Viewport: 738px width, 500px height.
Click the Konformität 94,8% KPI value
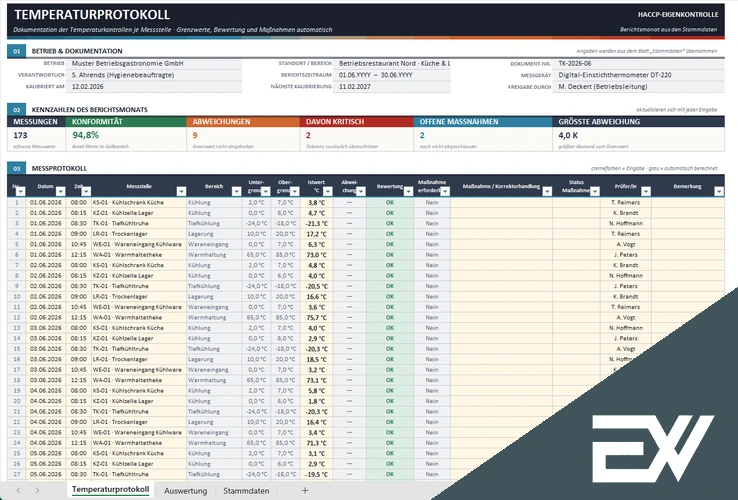(86, 135)
